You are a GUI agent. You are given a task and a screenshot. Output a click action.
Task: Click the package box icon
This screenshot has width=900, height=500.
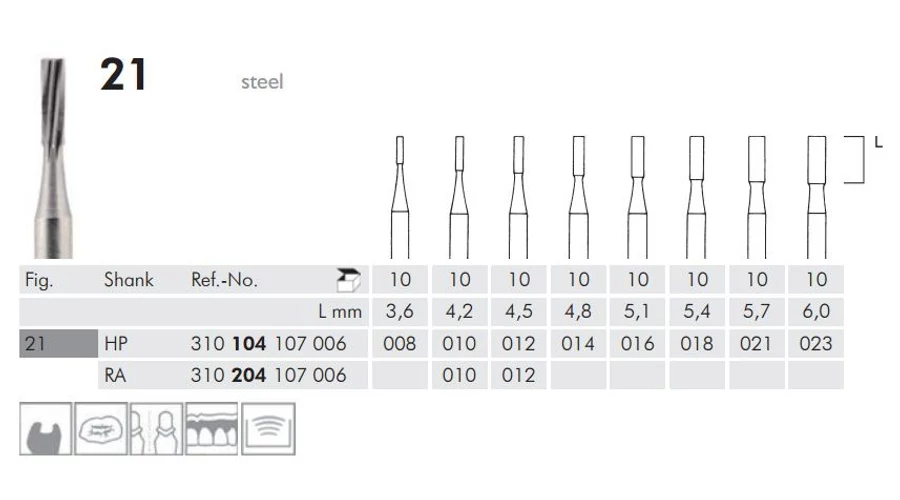coord(348,280)
